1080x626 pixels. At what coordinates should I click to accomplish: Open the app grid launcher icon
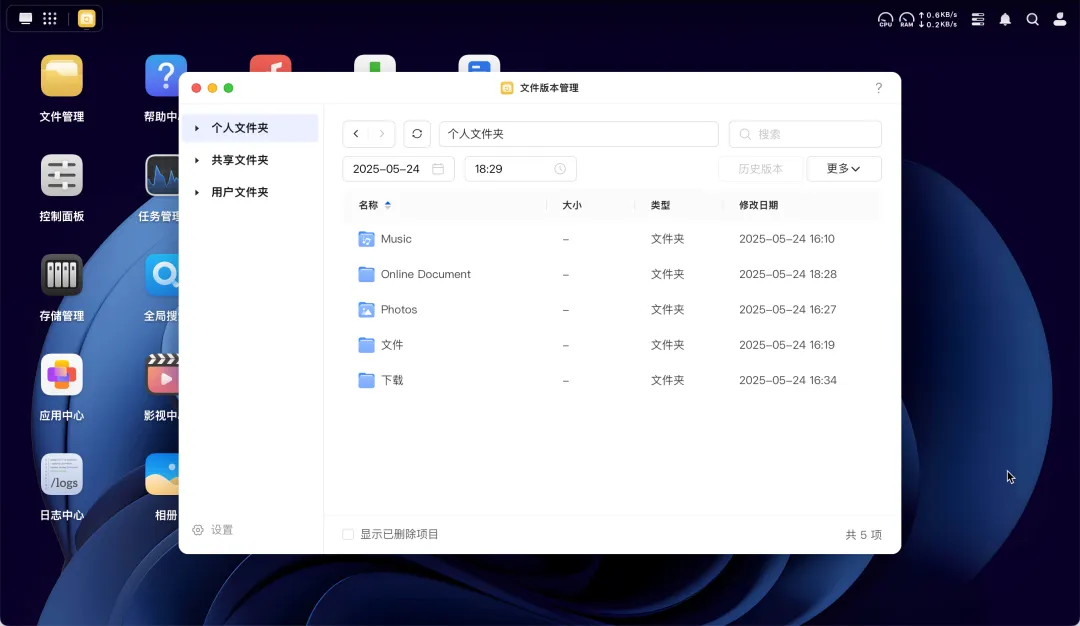(x=50, y=19)
